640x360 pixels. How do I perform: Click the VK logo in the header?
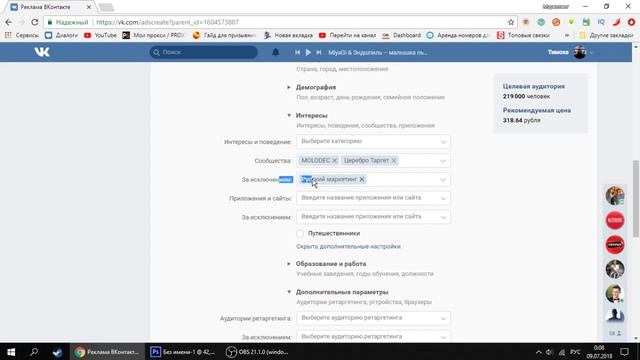pos(42,52)
